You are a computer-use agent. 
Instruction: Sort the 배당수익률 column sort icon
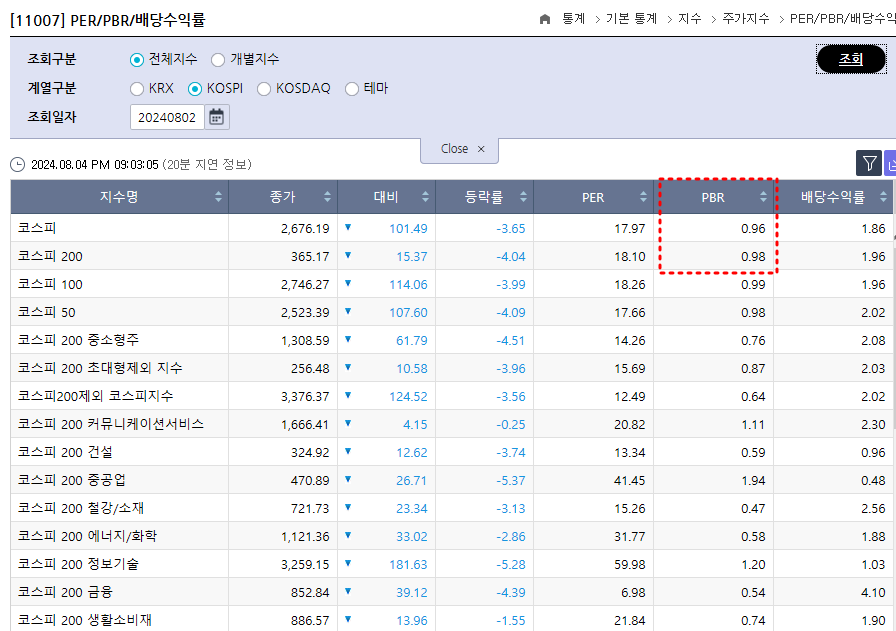coord(880,197)
